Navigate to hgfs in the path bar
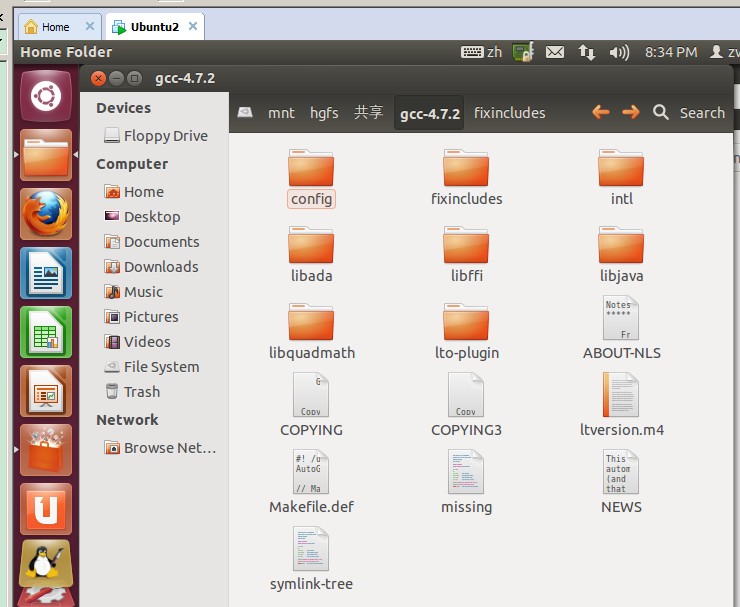The image size is (740, 607). pos(324,113)
